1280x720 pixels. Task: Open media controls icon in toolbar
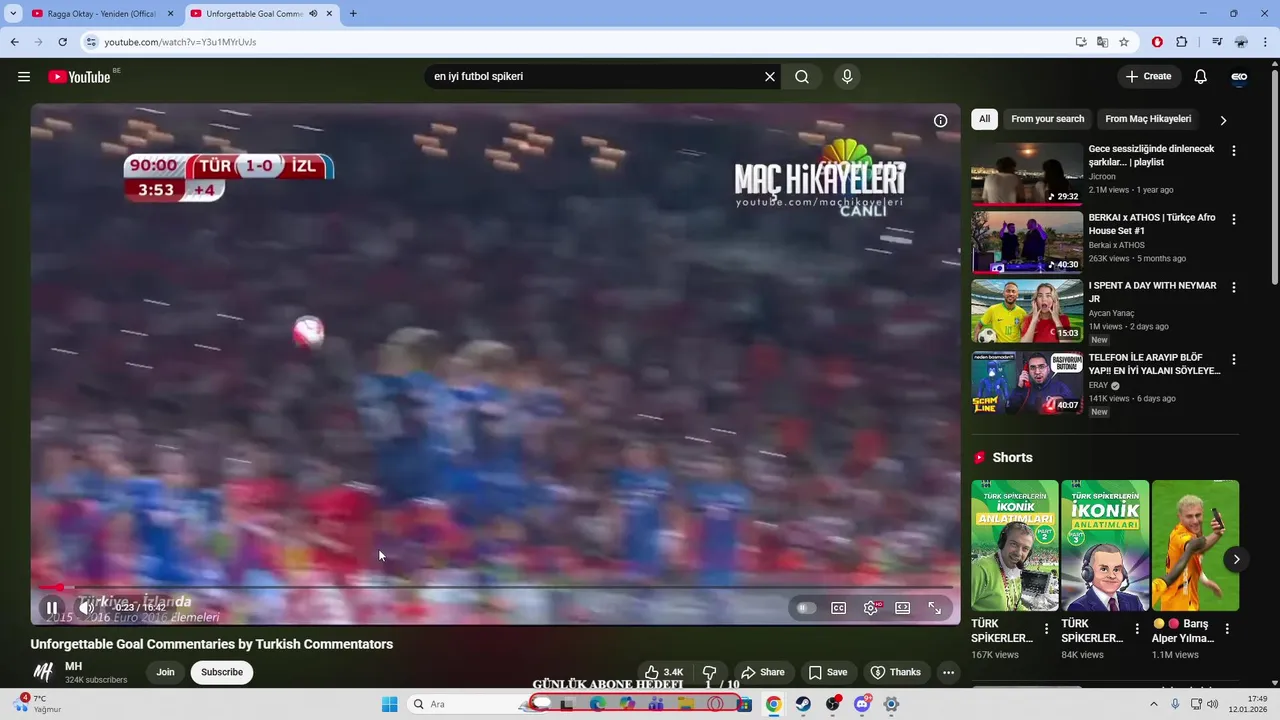(x=1216, y=42)
